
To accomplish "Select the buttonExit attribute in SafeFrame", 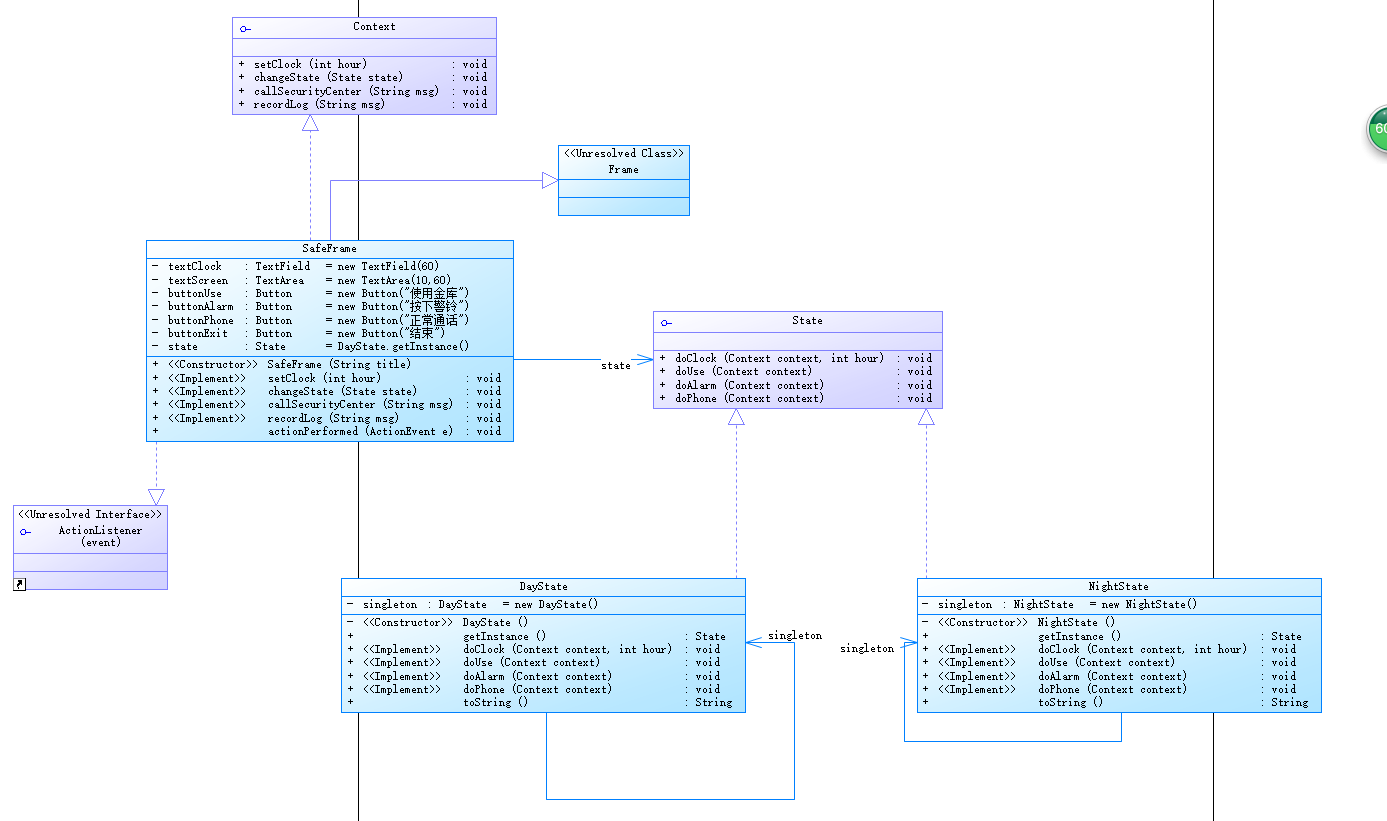I will pyautogui.click(x=298, y=334).
